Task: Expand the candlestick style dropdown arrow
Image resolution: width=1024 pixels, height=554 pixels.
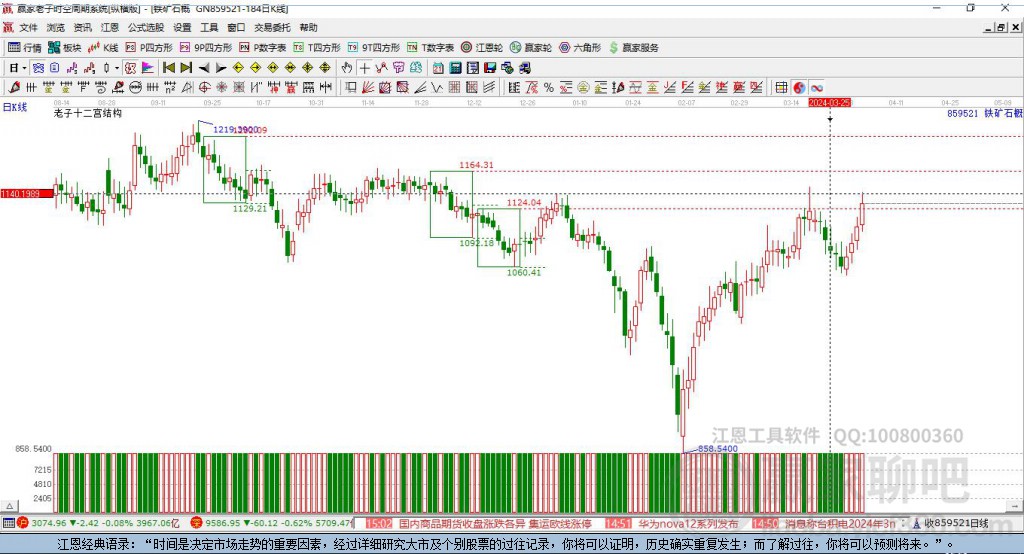Action: tap(117, 67)
